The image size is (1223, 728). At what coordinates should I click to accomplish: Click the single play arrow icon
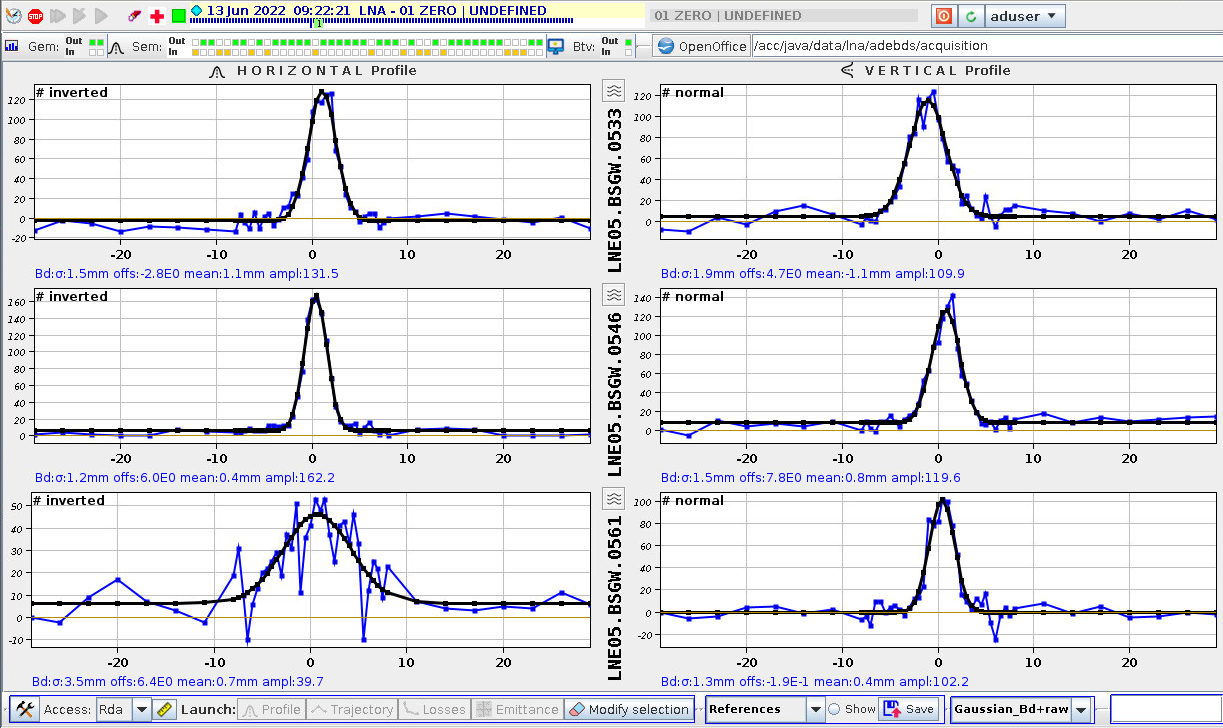[101, 16]
